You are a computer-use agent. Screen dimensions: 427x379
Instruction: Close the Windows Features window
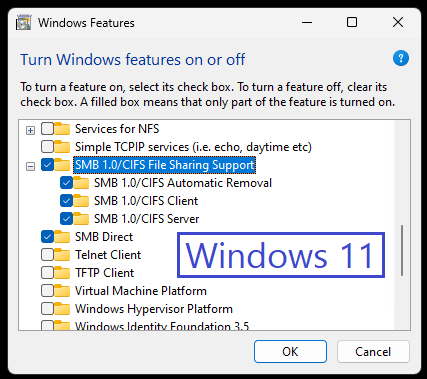point(398,23)
